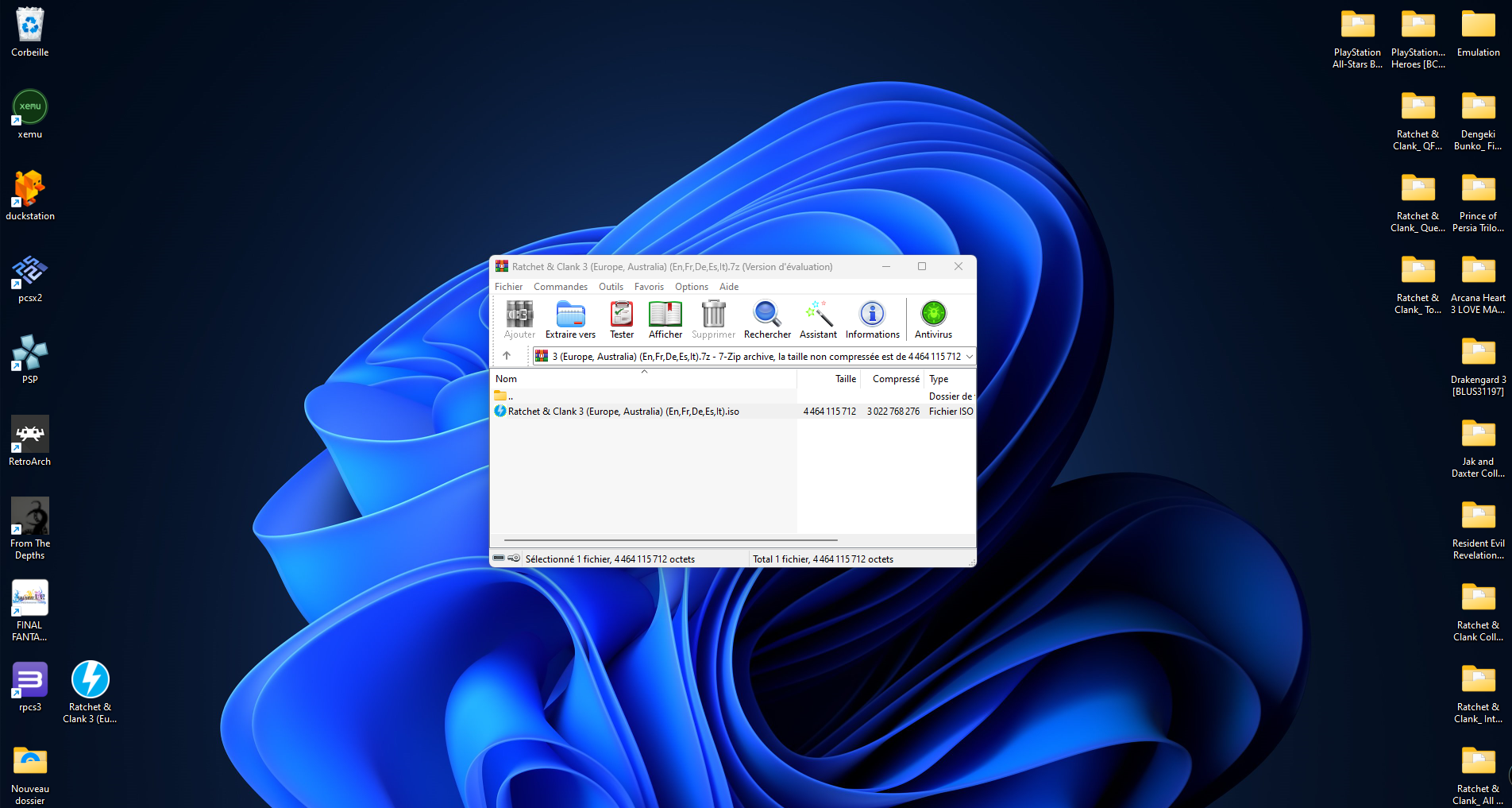The image size is (1512, 808).
Task: Expand the archive path dropdown arrow
Action: [969, 357]
